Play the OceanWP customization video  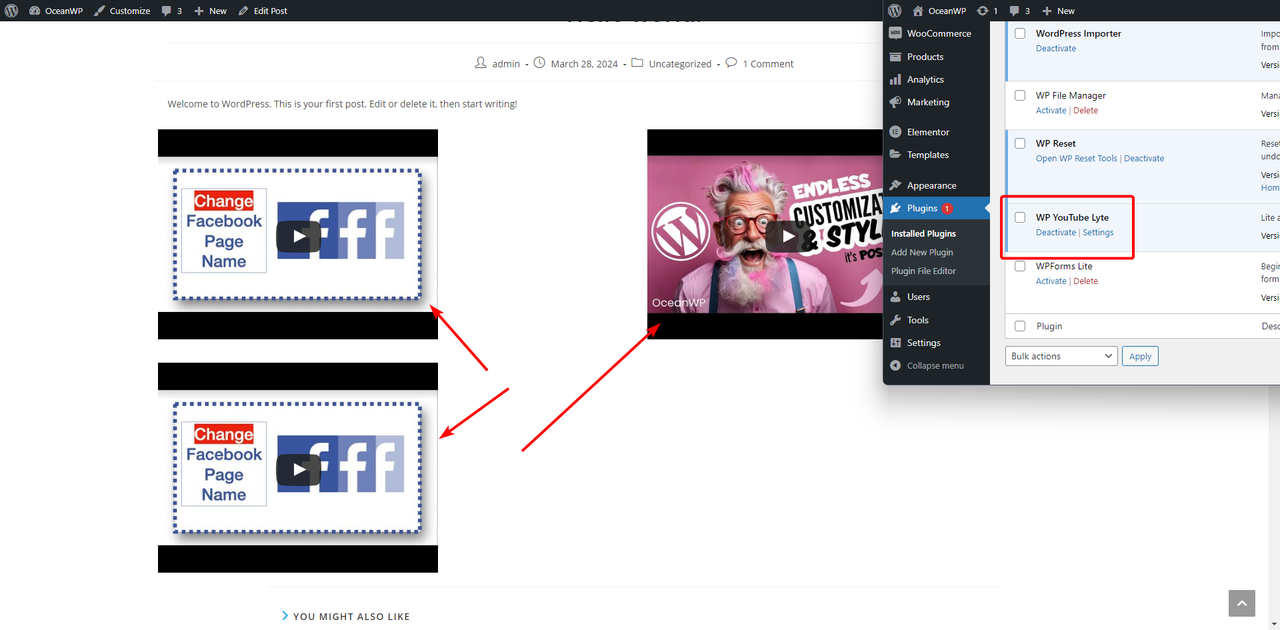787,236
